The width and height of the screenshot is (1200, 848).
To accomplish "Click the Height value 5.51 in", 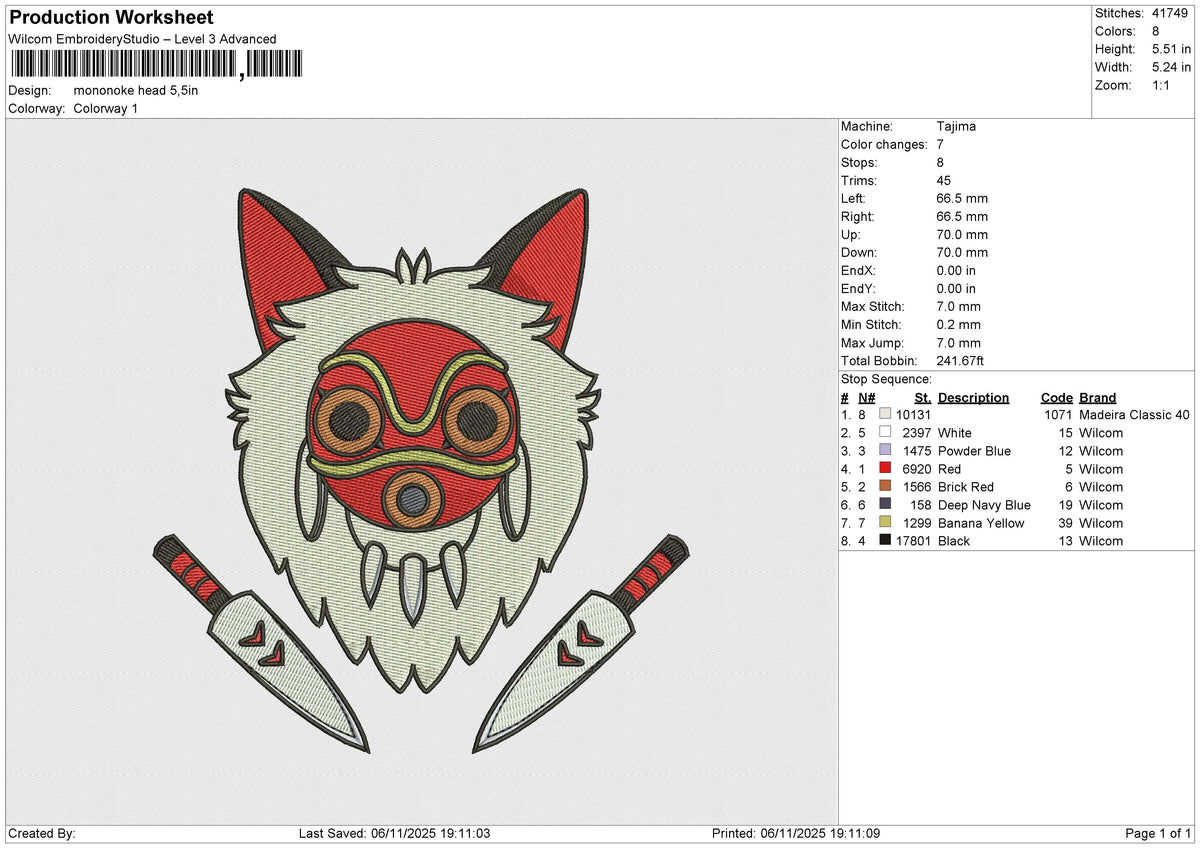I will tap(1172, 49).
